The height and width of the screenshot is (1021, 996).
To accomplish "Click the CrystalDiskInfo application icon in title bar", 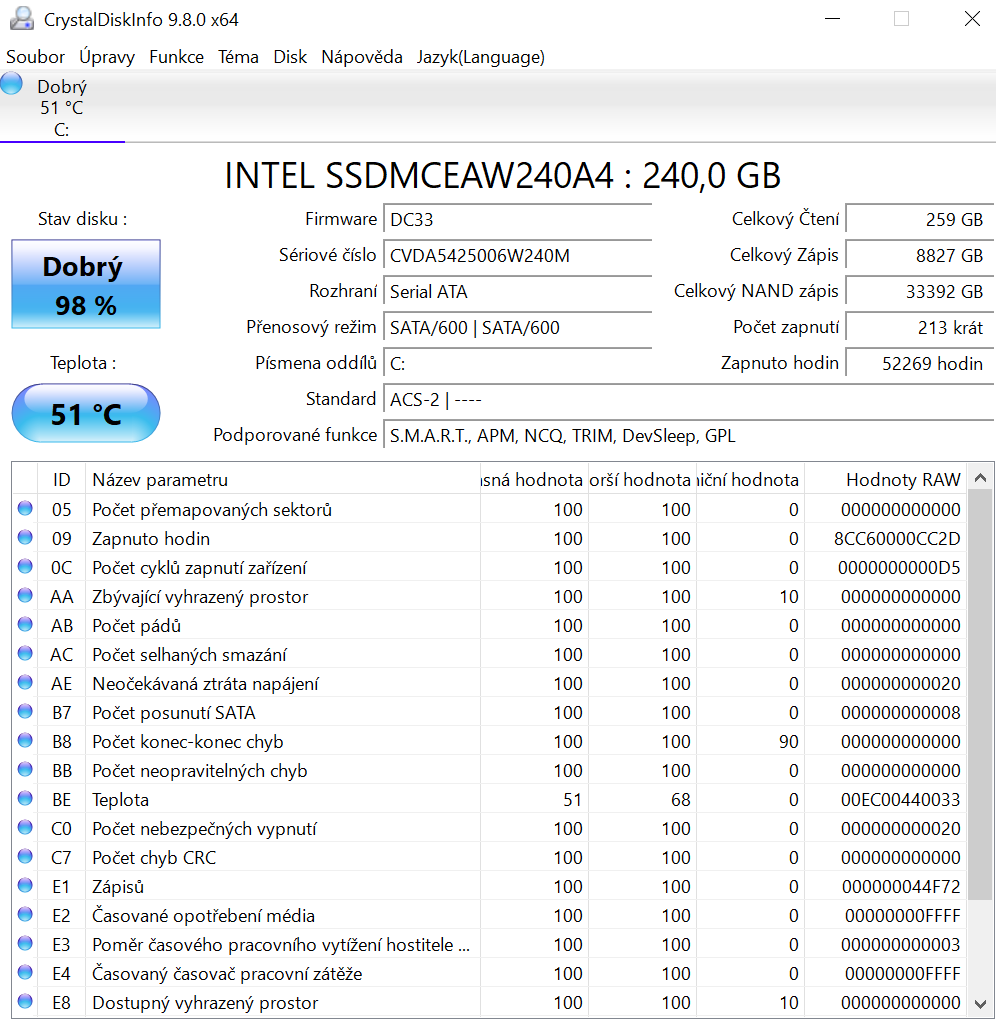I will (x=21, y=18).
